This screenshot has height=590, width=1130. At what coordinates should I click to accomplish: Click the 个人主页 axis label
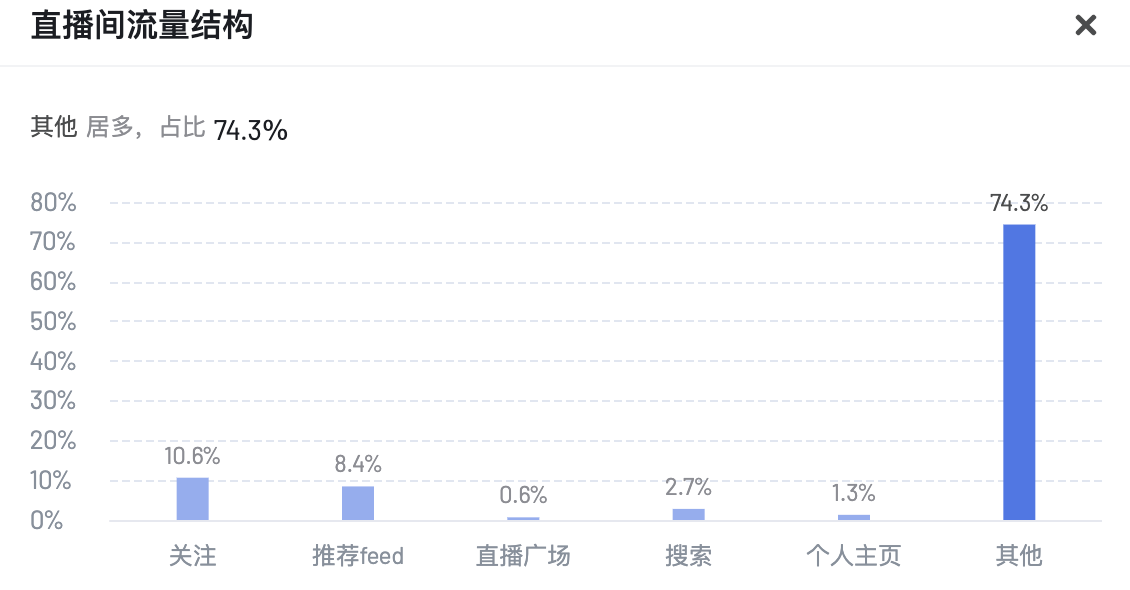click(x=854, y=555)
